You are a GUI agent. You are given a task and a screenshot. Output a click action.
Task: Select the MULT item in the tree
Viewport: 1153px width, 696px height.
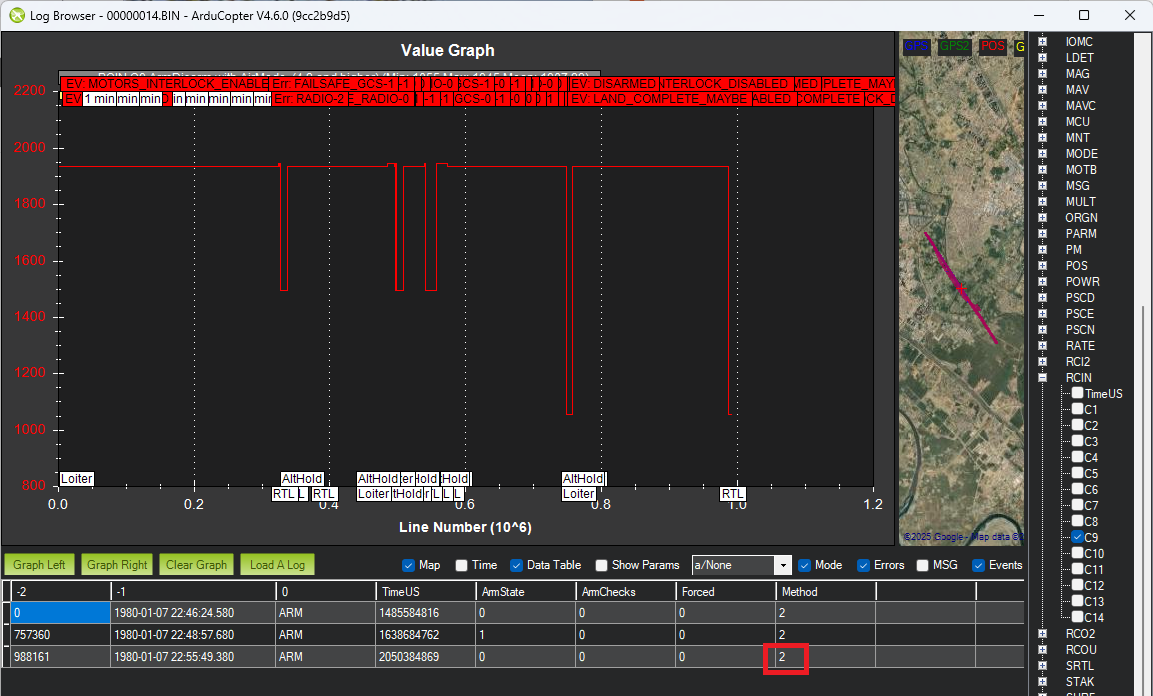coord(1080,201)
